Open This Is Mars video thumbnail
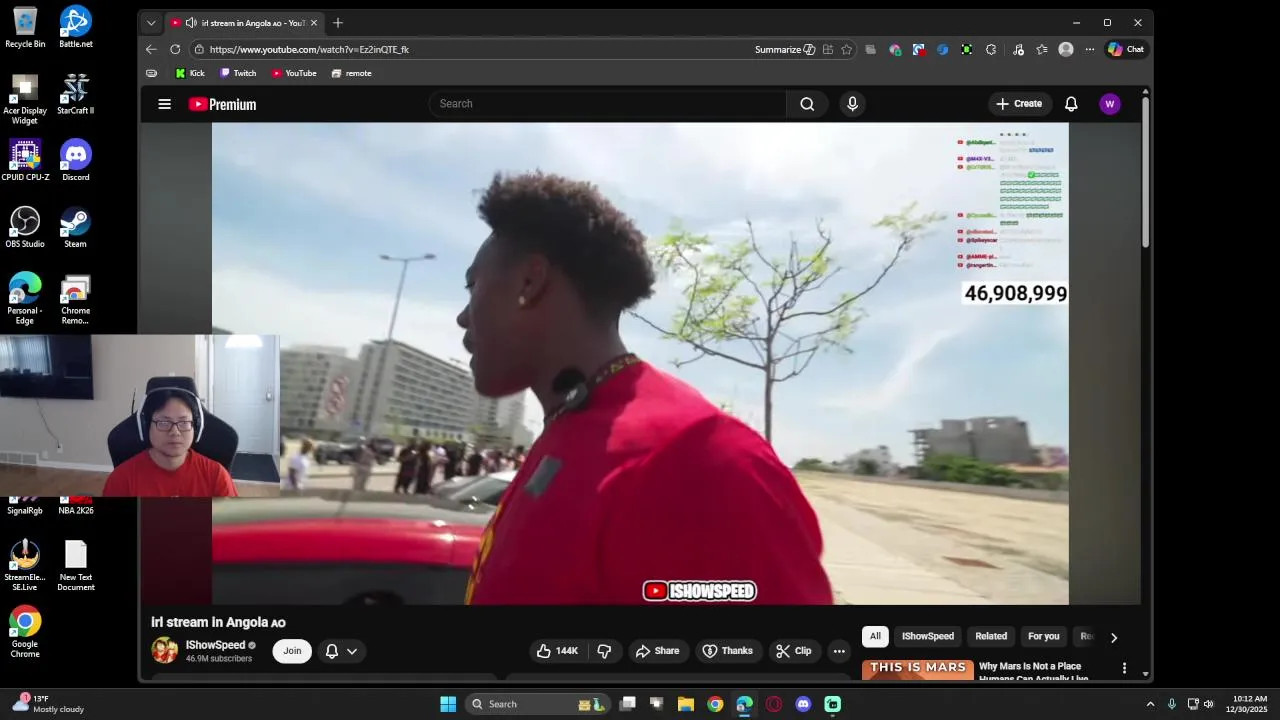 click(918, 670)
